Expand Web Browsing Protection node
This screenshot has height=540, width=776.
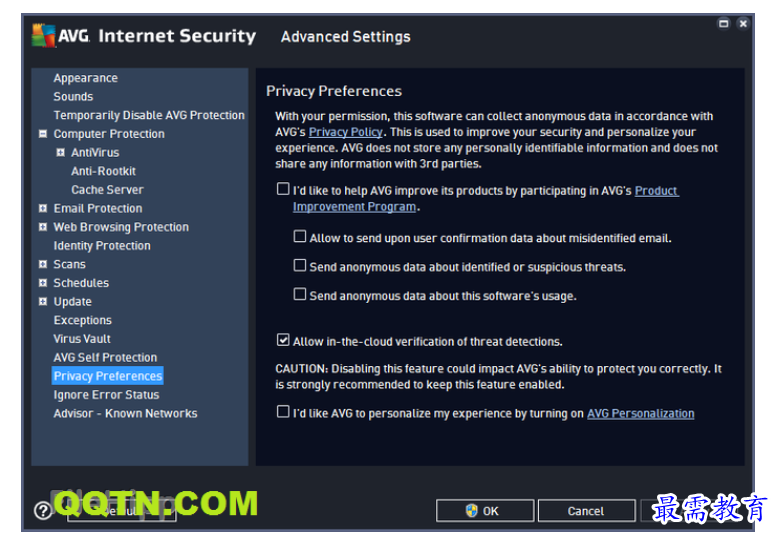point(43,227)
